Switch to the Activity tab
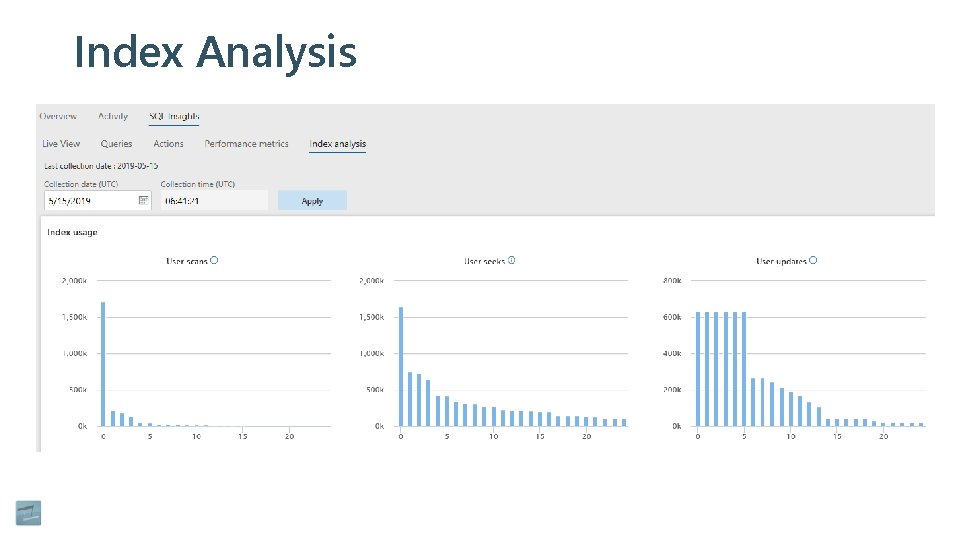 113,116
